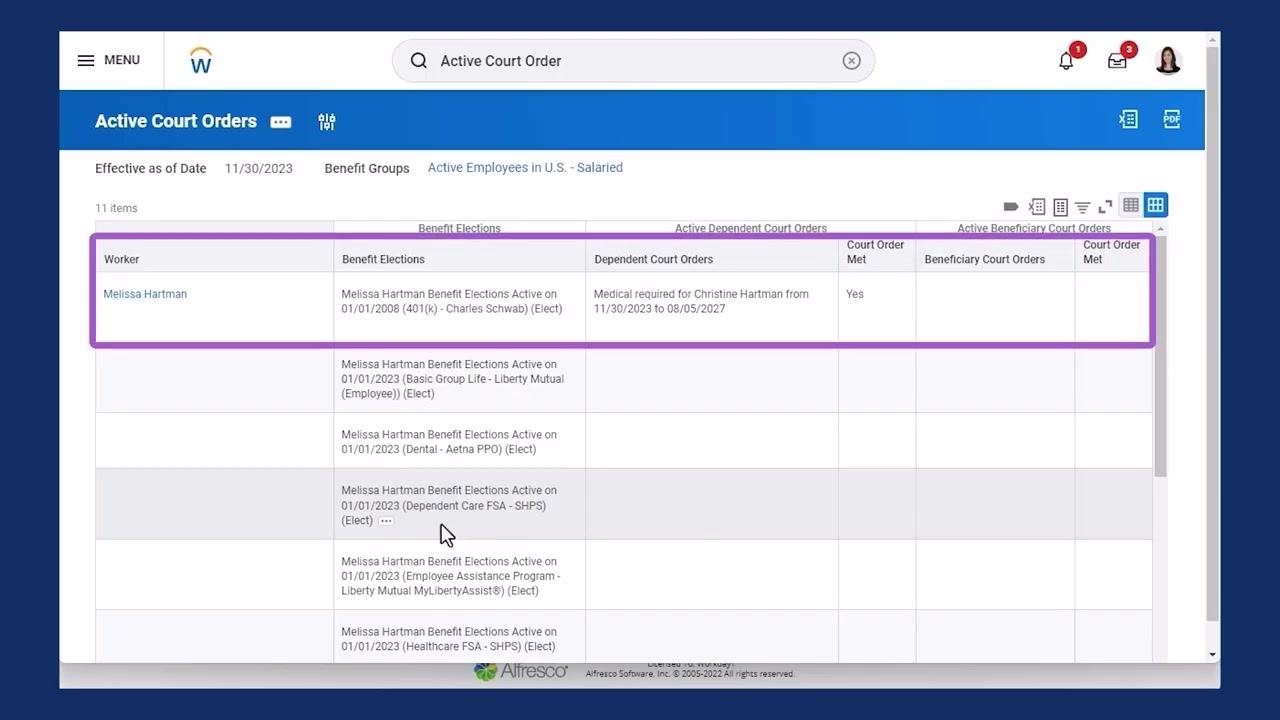Open the column chooser list icon
Image resolution: width=1280 pixels, height=720 pixels.
pyautogui.click(x=1060, y=207)
